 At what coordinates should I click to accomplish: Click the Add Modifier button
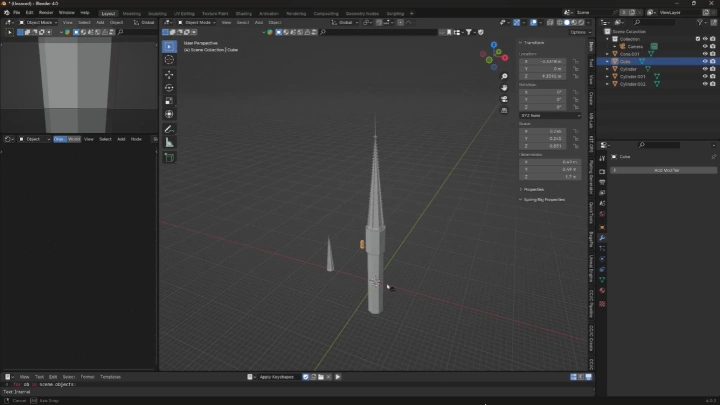pos(666,170)
